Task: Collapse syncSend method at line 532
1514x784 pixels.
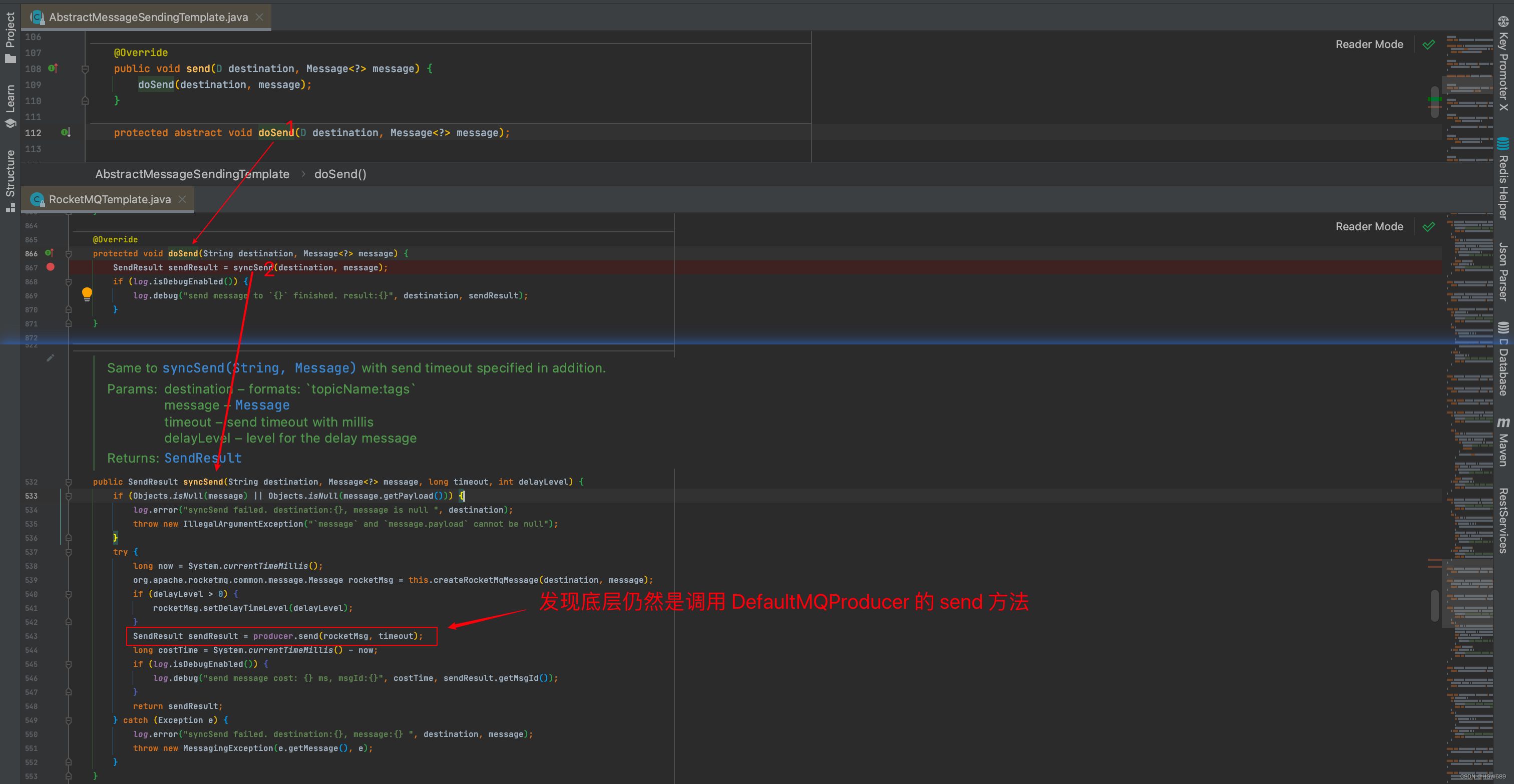Action: 68,482
